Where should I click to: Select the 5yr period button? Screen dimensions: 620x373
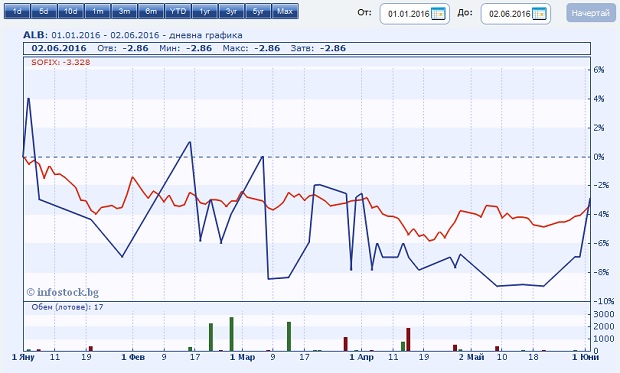[258, 11]
